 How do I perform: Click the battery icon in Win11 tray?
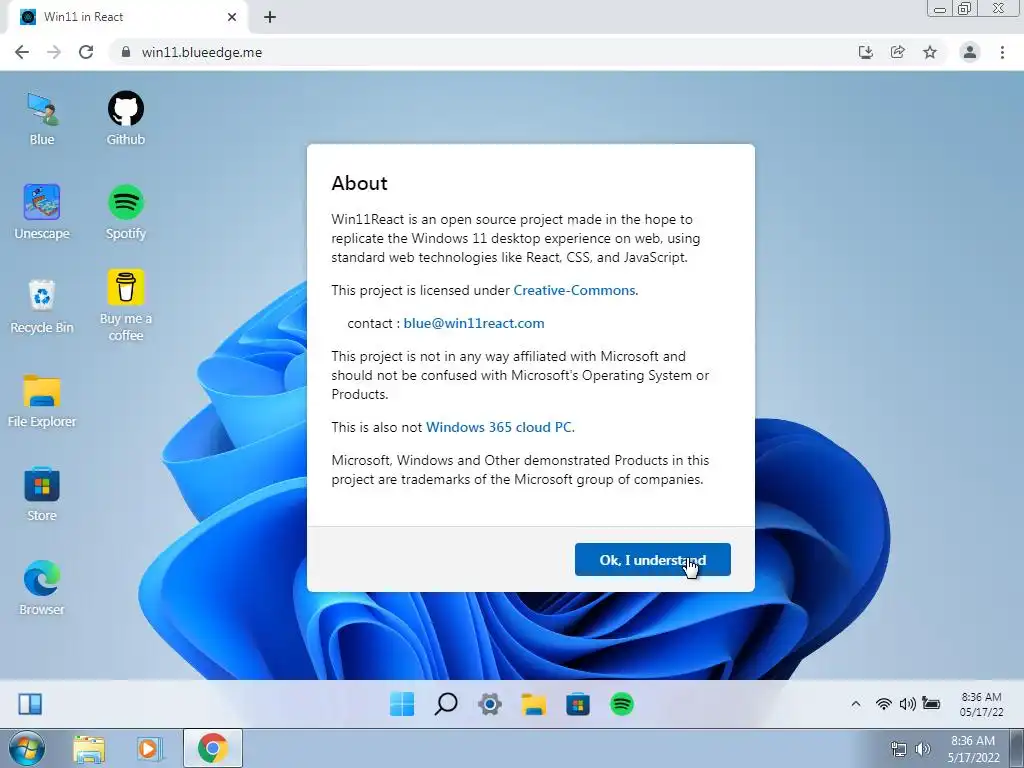tap(931, 703)
